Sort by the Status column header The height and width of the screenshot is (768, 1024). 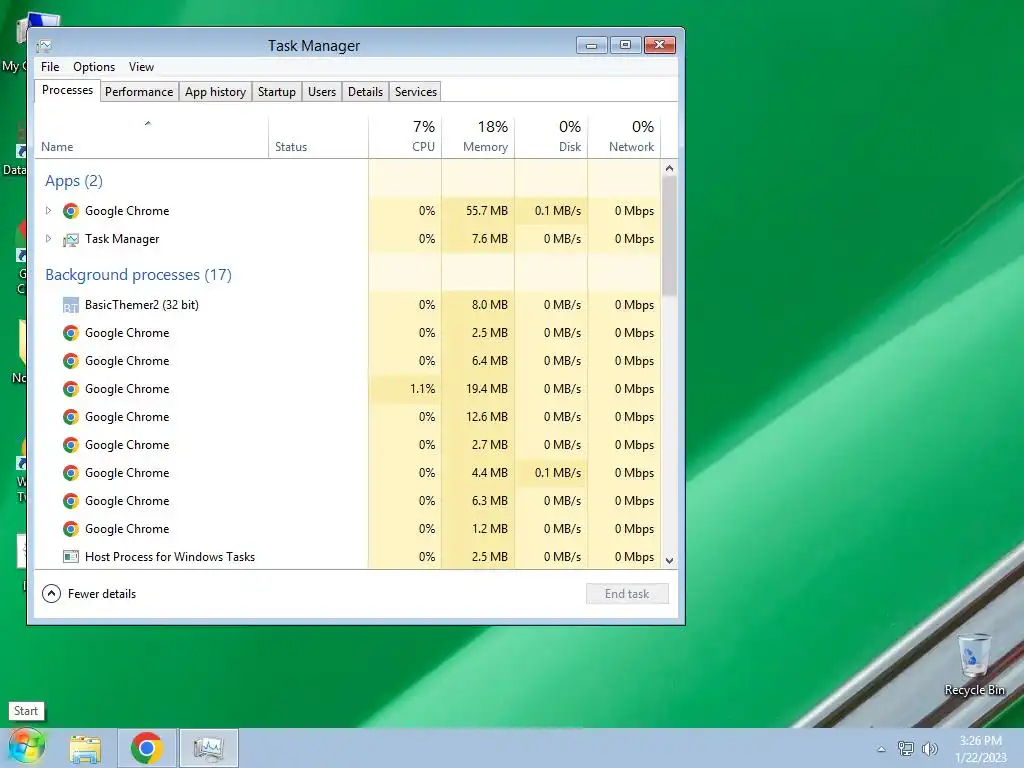pyautogui.click(x=318, y=137)
